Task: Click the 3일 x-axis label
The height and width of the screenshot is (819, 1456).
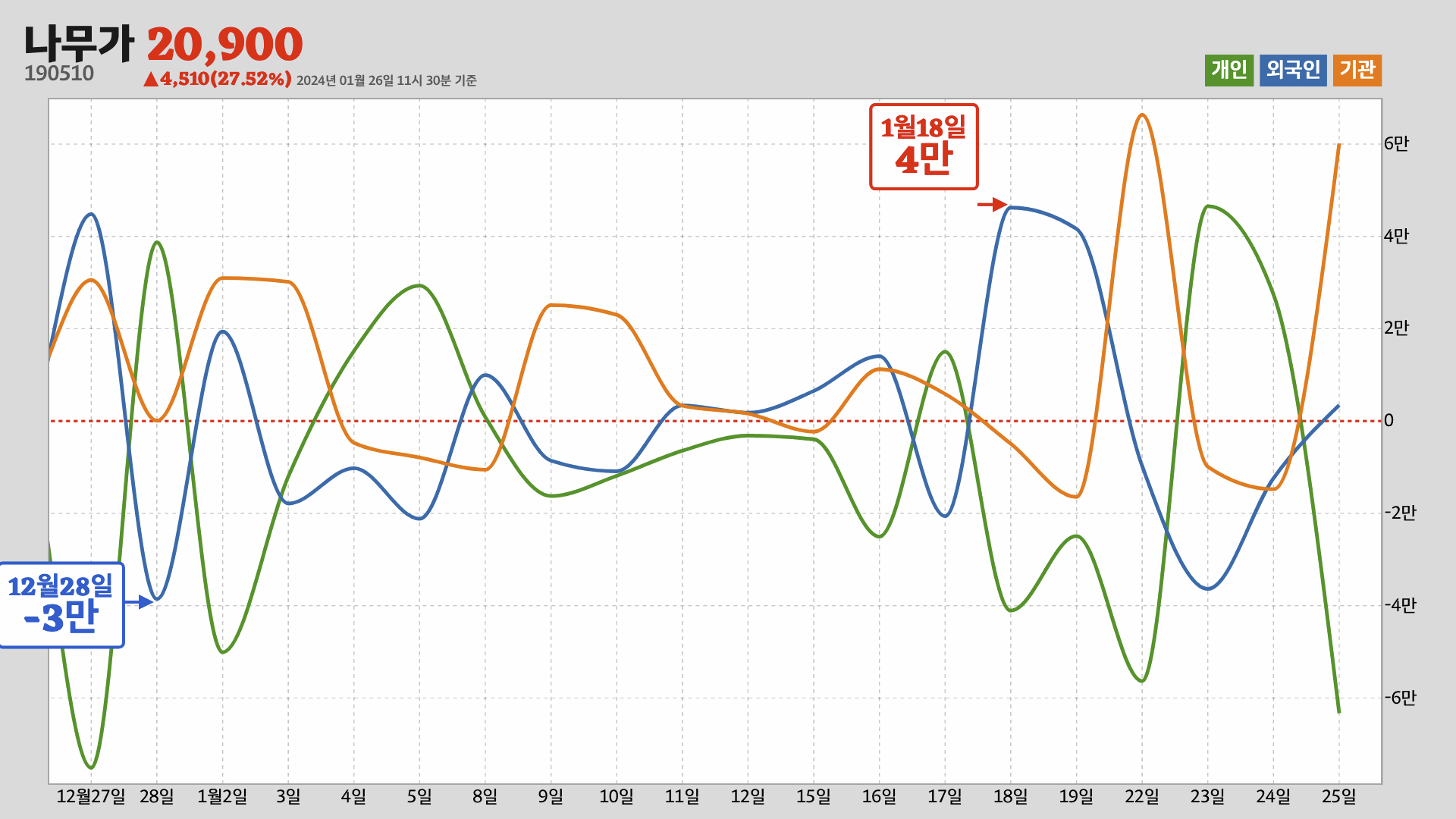Action: [x=288, y=796]
